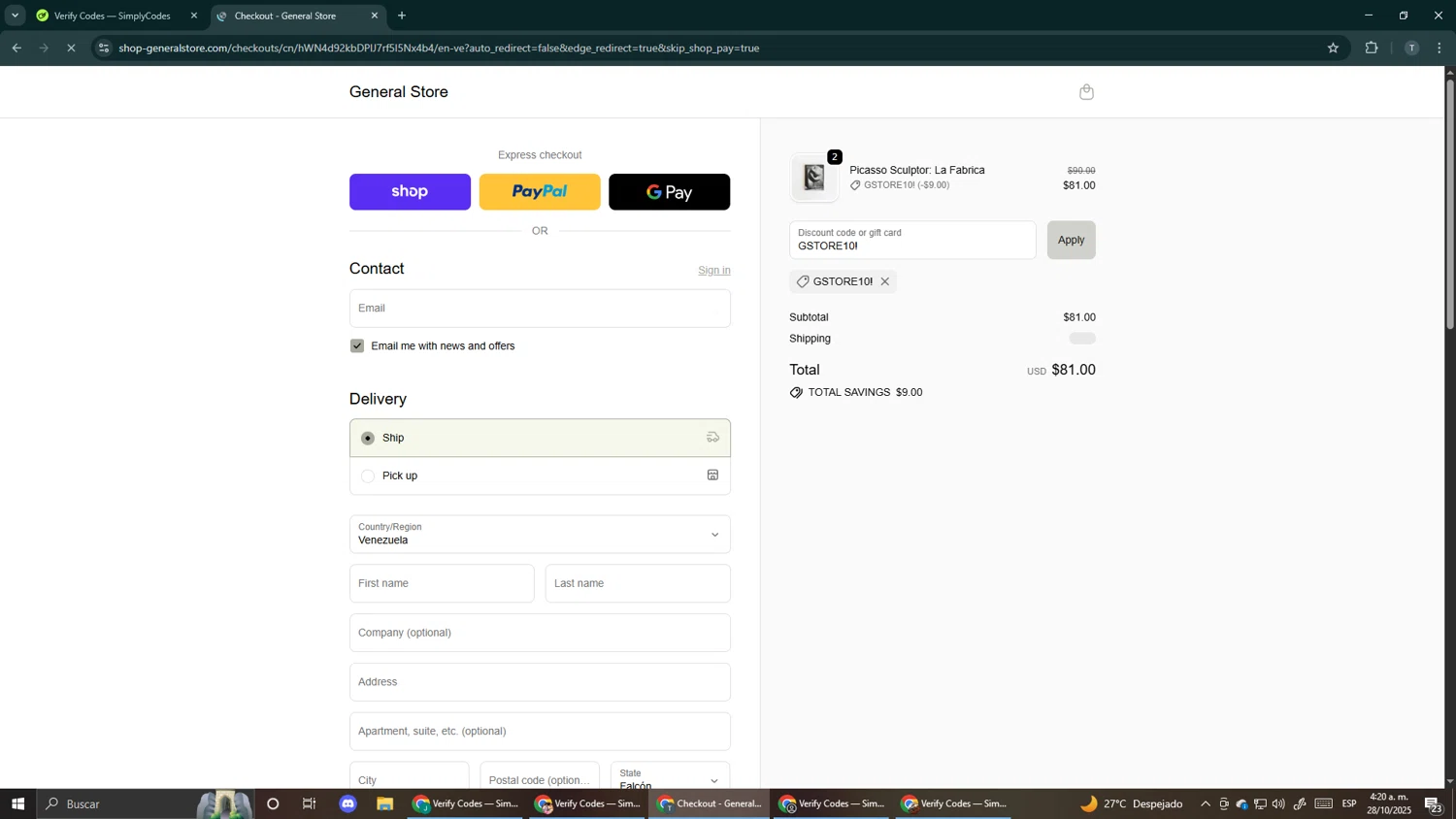This screenshot has height=819, width=1456.
Task: Click the shipping truck icon
Action: pyautogui.click(x=712, y=438)
